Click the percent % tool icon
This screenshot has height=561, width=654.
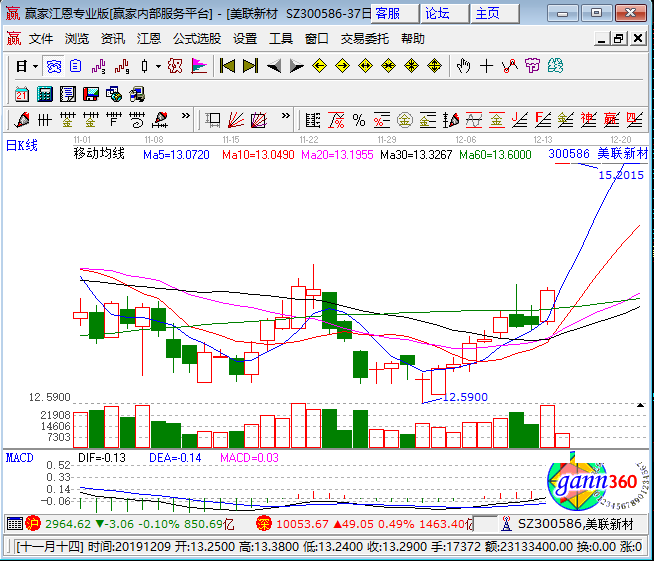(x=359, y=120)
